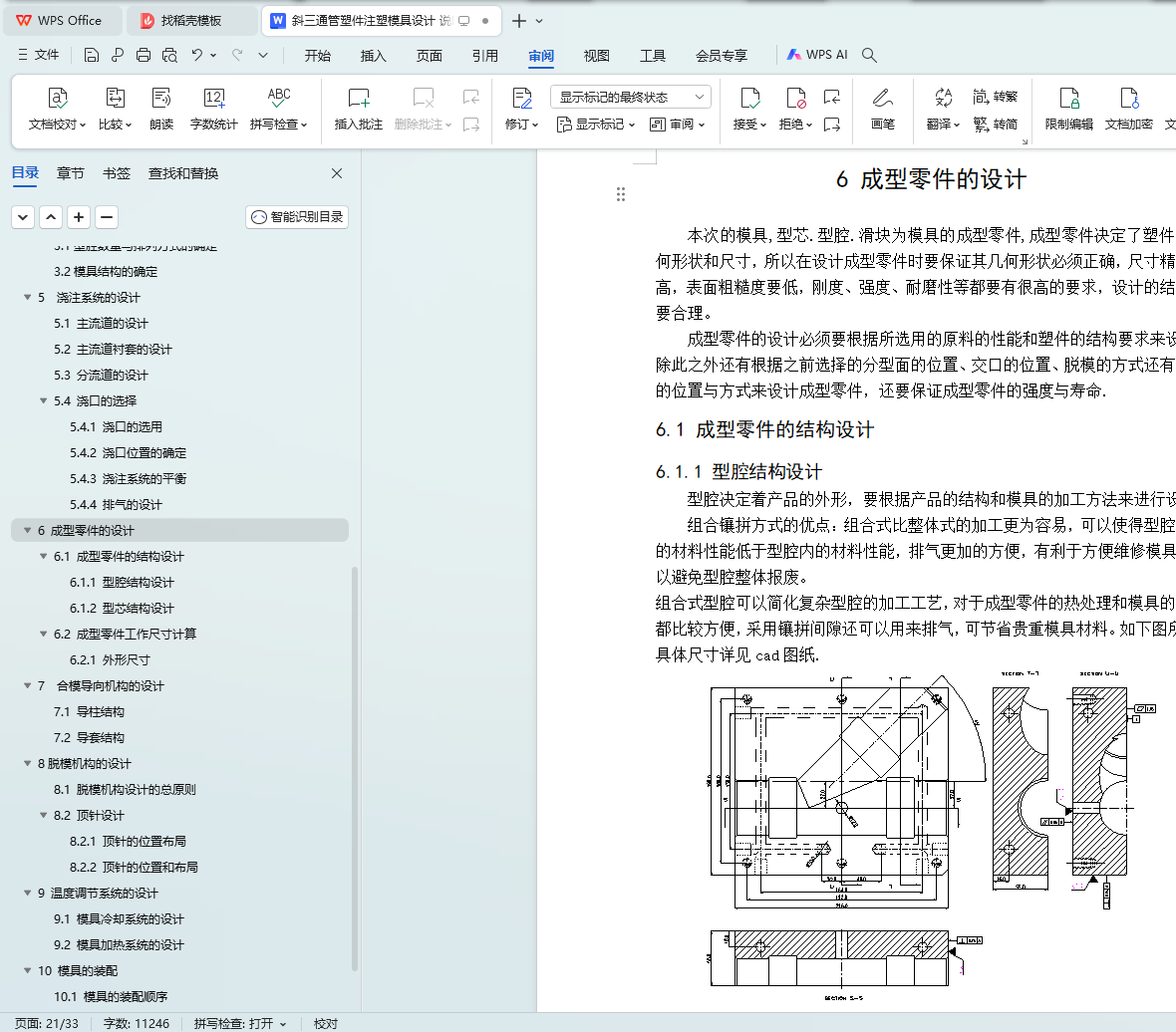
Task: Click 转简 convert to simplified Chinese
Action: tap(996, 124)
